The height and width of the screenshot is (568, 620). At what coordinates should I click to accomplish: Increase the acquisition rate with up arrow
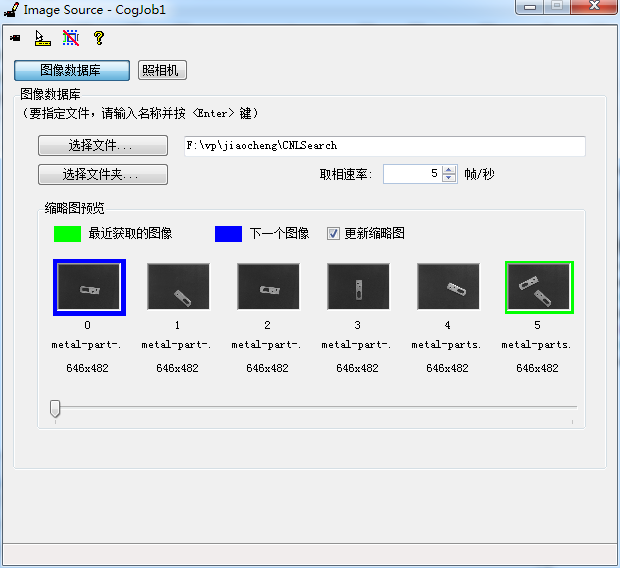(449, 170)
